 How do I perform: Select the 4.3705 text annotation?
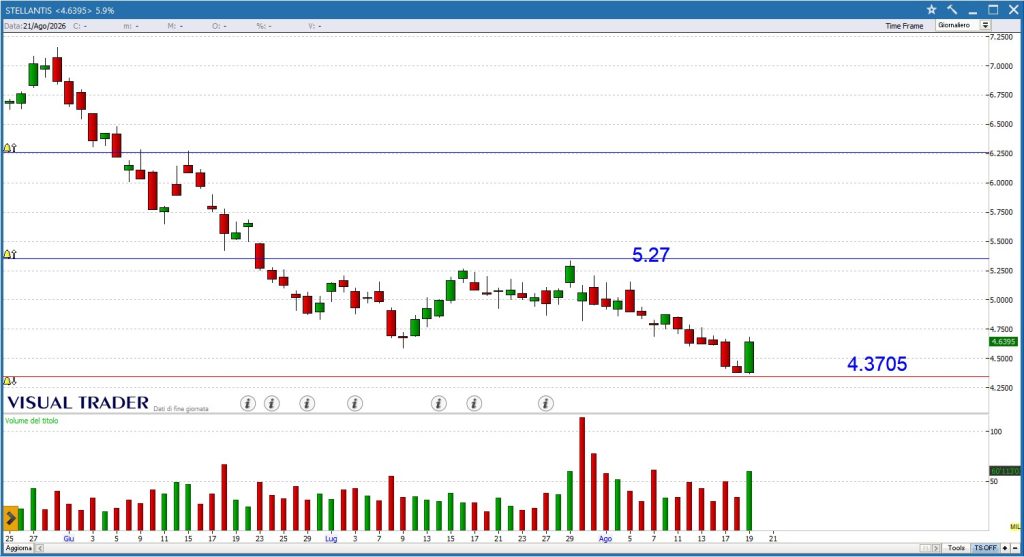(877, 364)
